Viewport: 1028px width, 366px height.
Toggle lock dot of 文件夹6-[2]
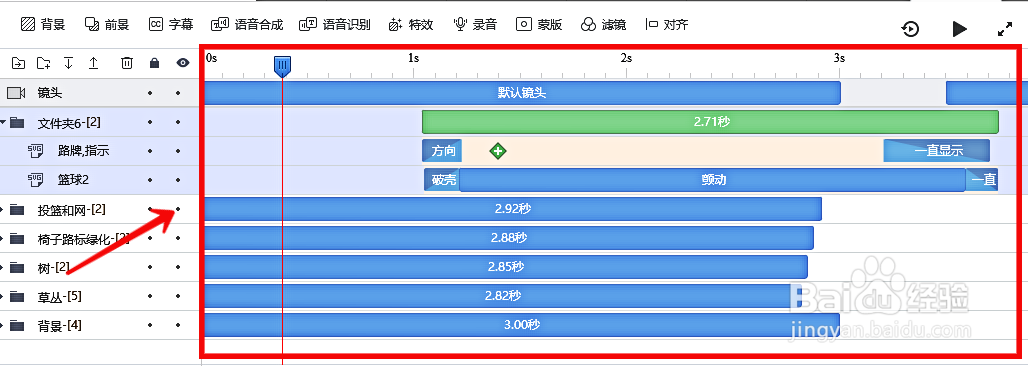click(x=150, y=123)
